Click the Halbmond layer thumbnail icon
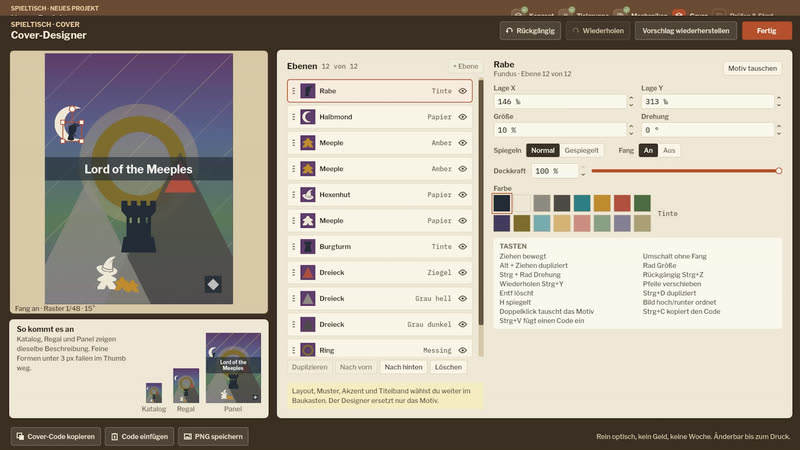 pyautogui.click(x=307, y=117)
